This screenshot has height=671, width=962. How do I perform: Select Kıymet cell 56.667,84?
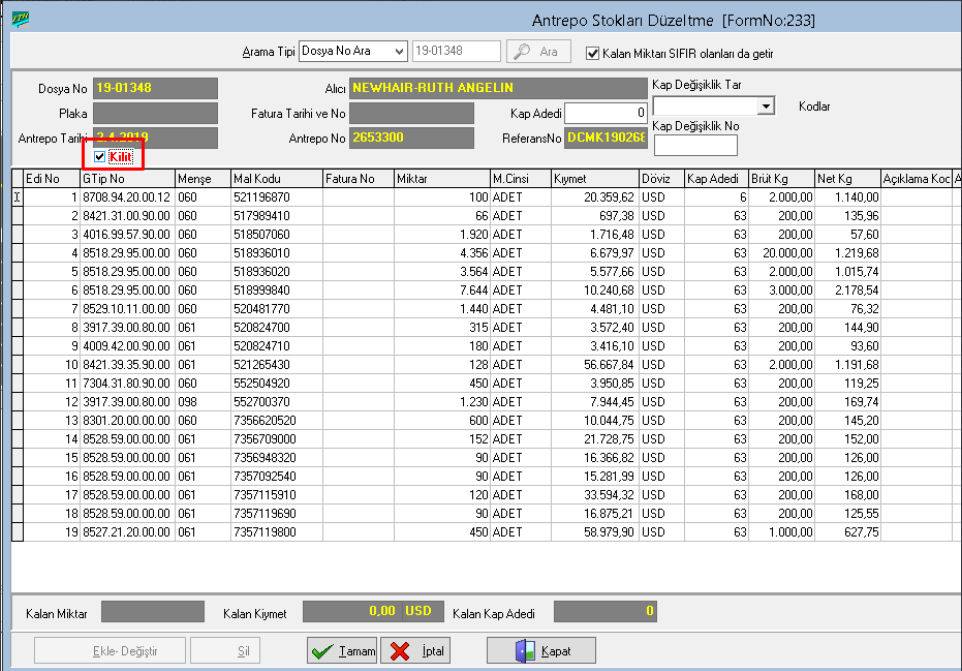click(595, 365)
